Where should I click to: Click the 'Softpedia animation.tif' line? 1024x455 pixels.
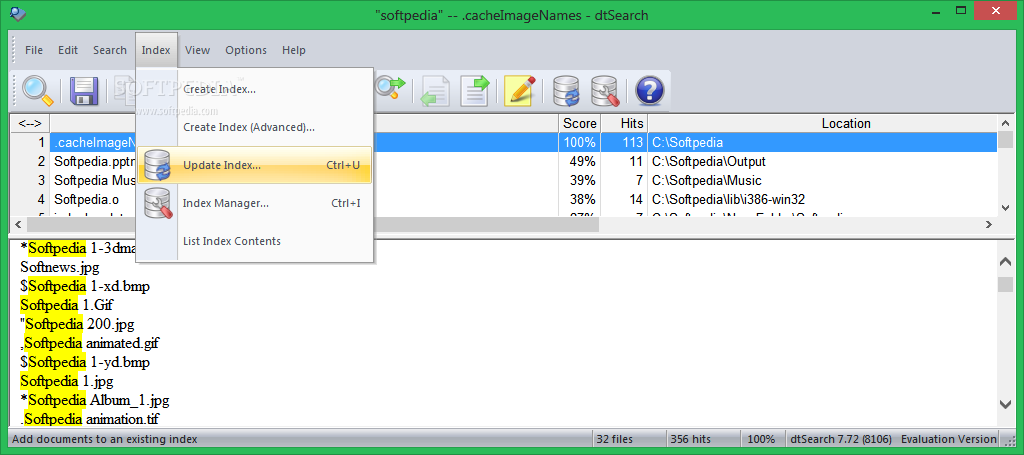coord(89,418)
